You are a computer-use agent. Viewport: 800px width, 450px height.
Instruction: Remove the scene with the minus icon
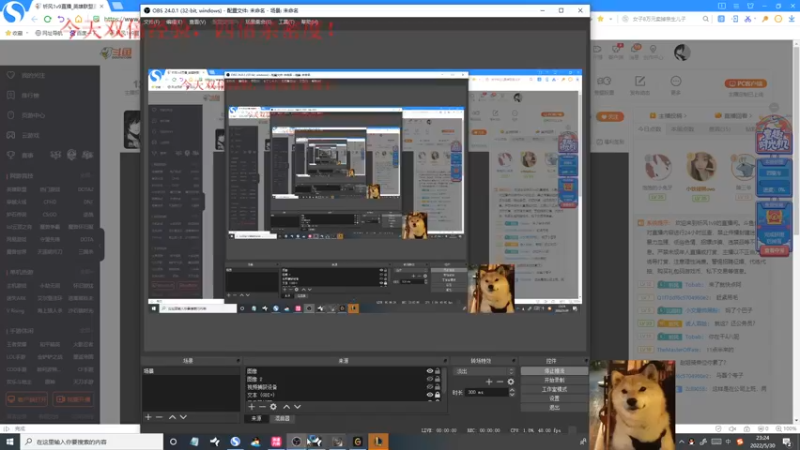(x=159, y=417)
